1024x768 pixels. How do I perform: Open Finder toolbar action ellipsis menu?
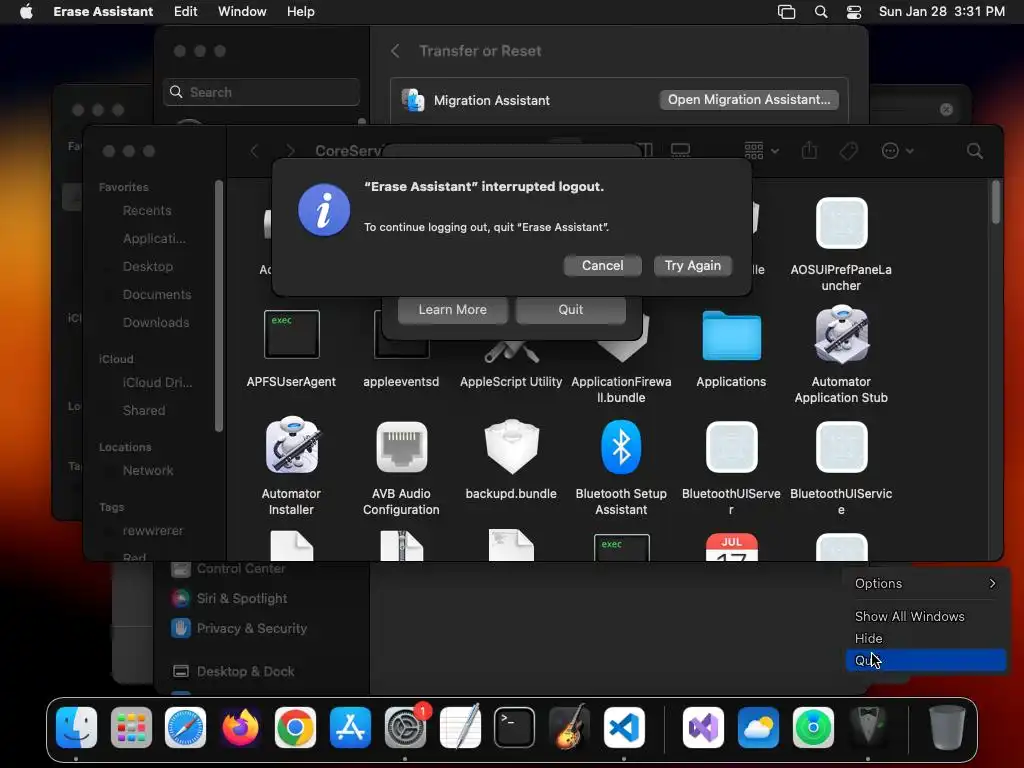(897, 151)
